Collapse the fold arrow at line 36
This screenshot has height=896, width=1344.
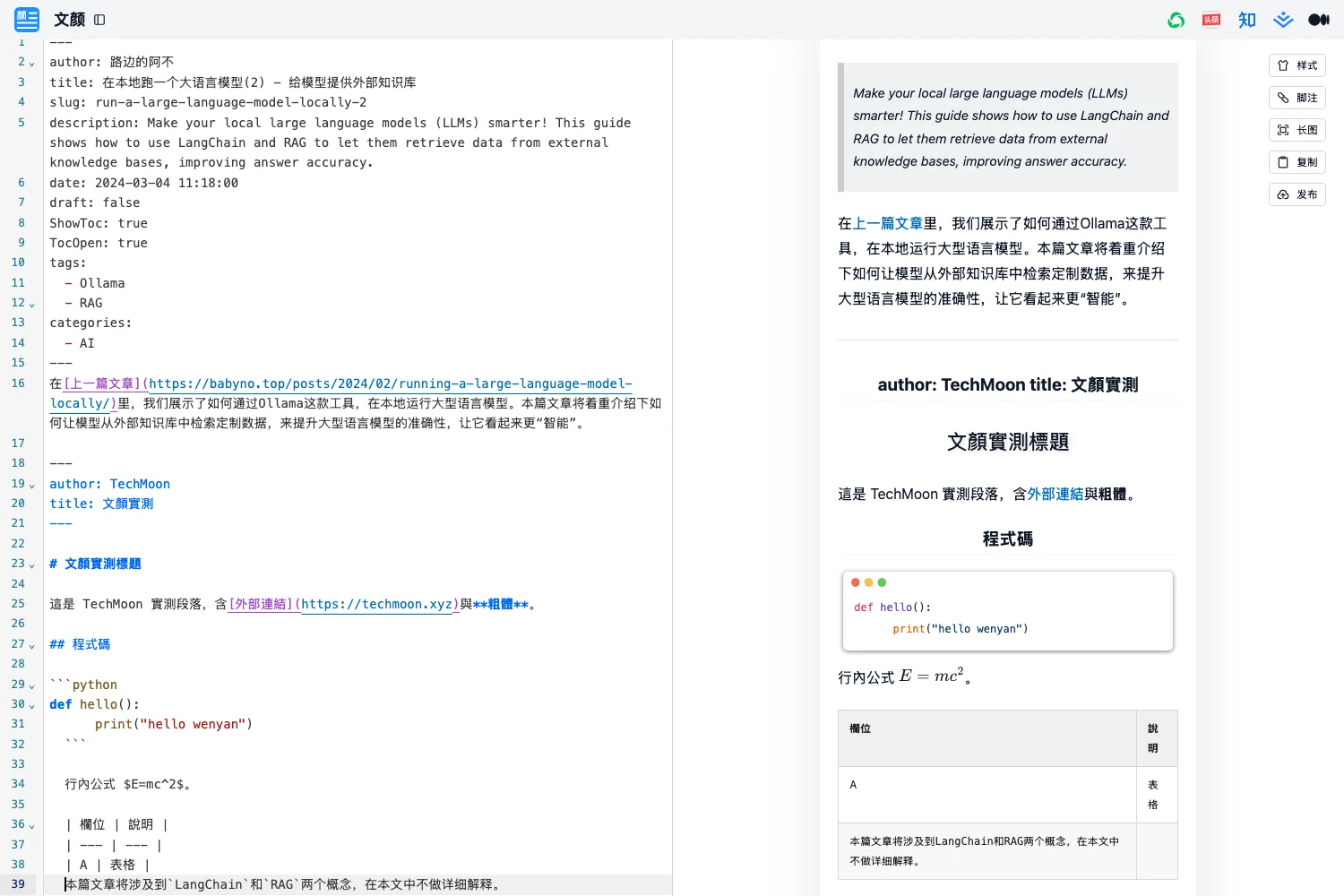click(x=32, y=826)
